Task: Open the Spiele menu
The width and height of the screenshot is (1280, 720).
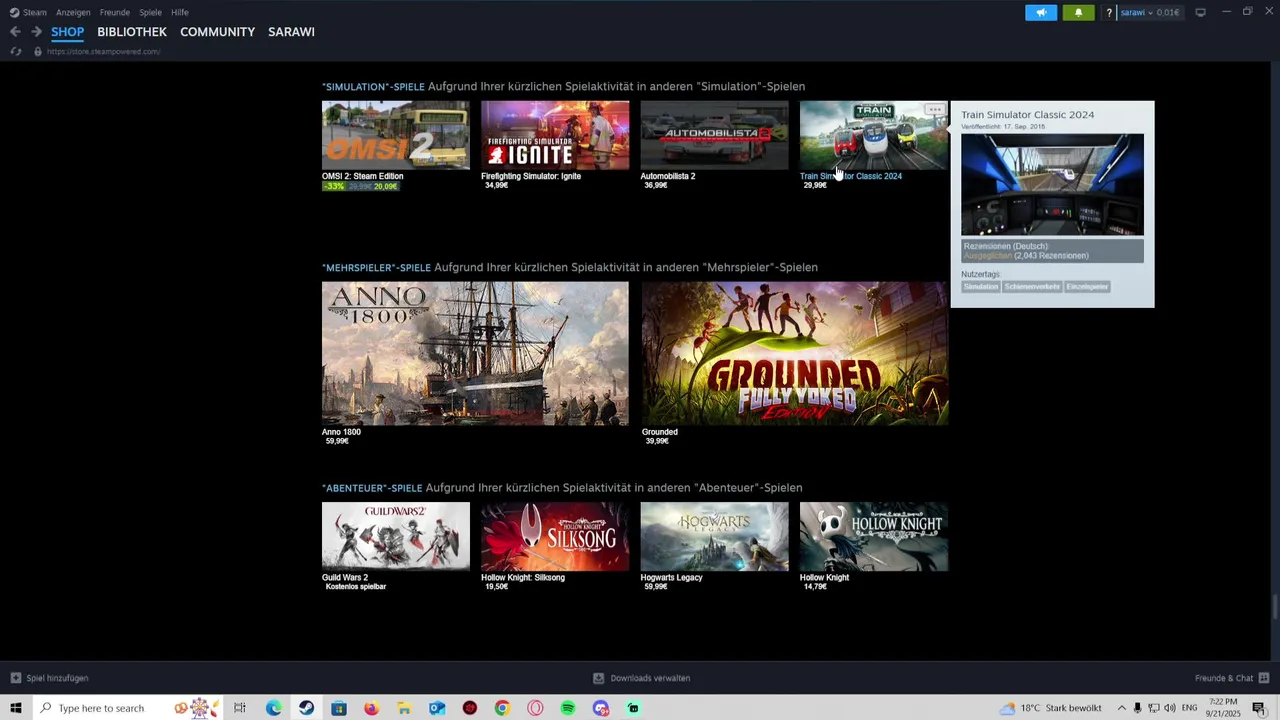Action: coord(150,12)
